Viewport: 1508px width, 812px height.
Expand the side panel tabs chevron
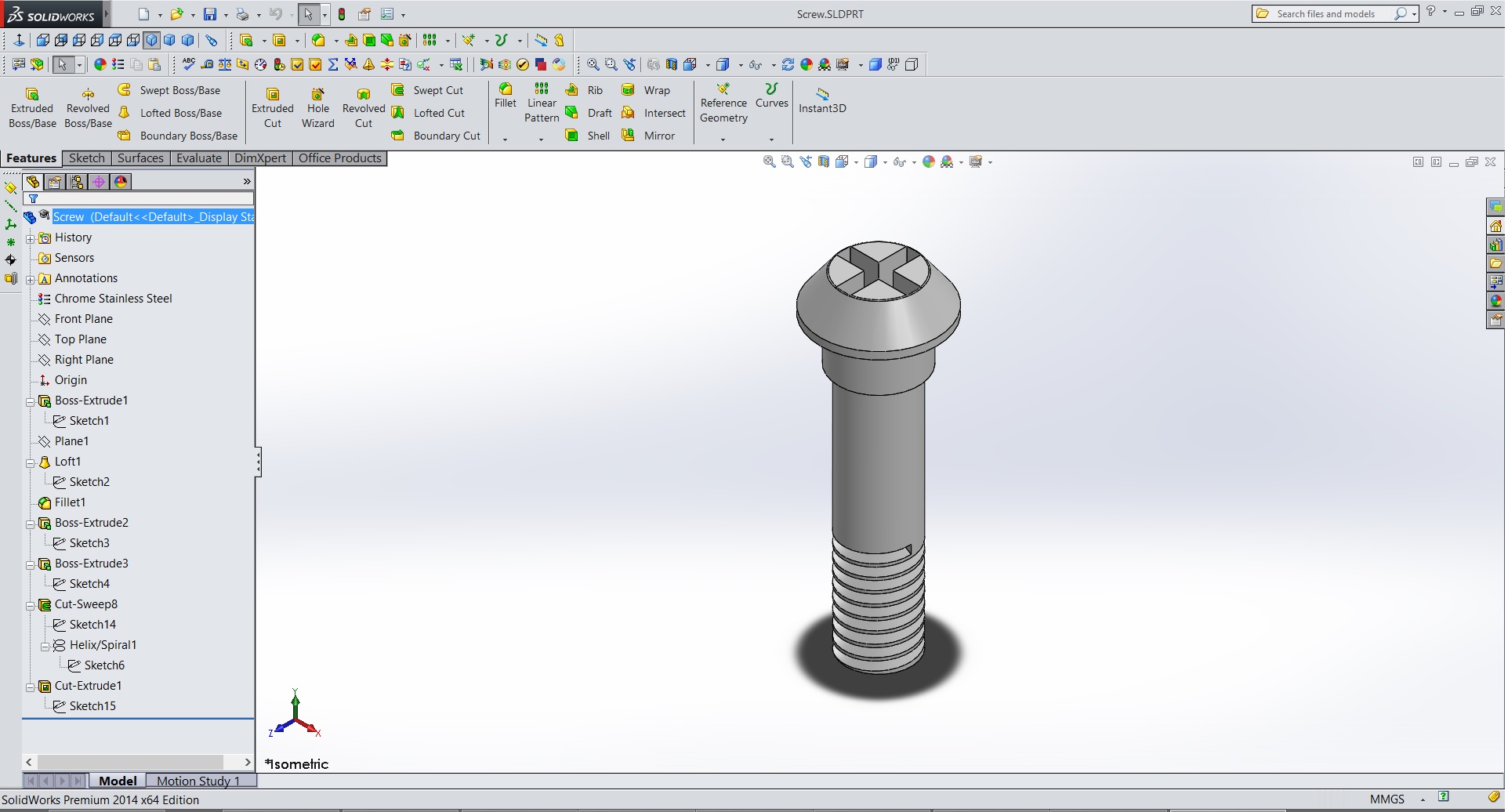(247, 182)
